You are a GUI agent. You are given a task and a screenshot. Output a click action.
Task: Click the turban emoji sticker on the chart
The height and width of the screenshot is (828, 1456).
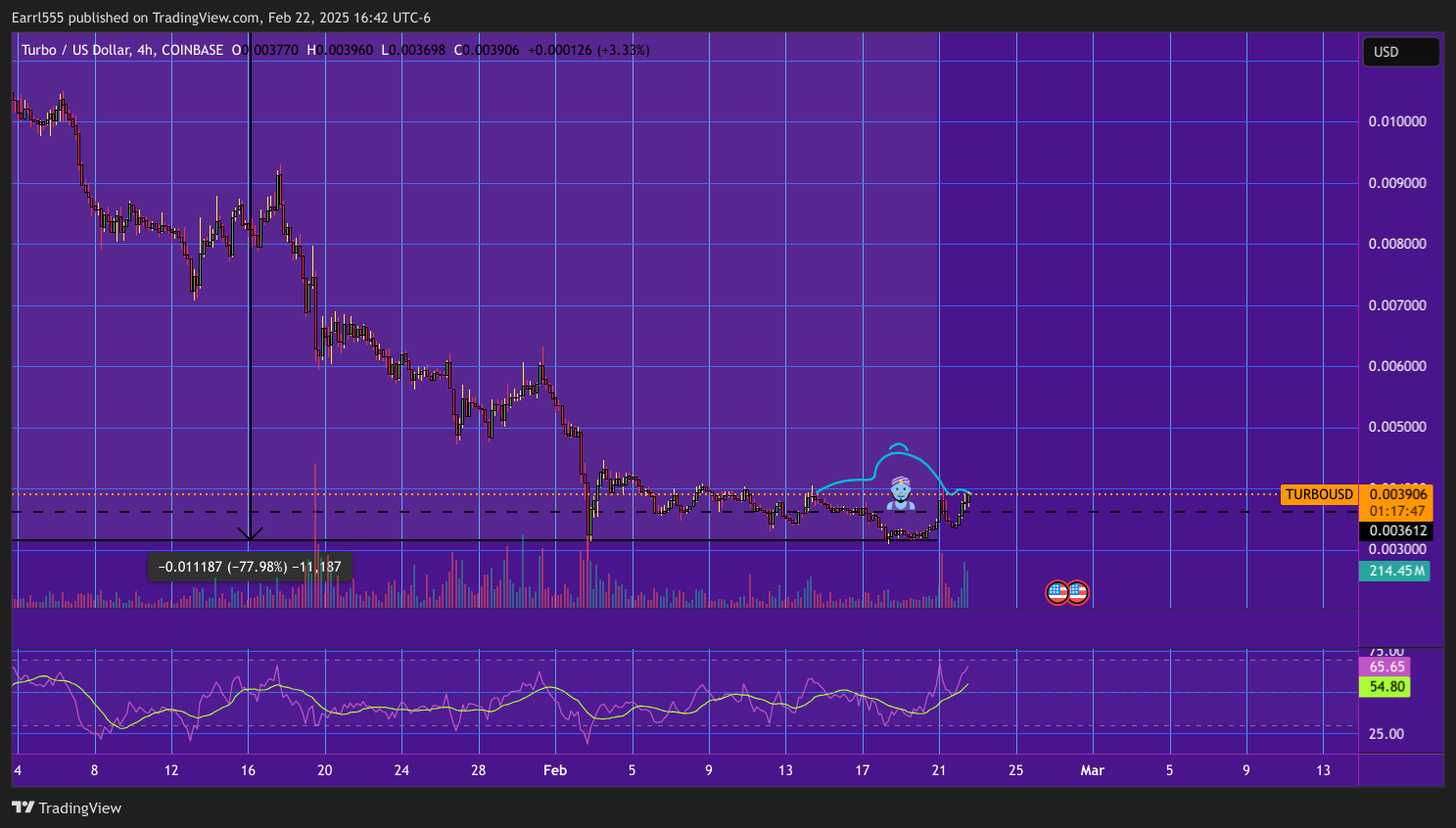pyautogui.click(x=901, y=494)
